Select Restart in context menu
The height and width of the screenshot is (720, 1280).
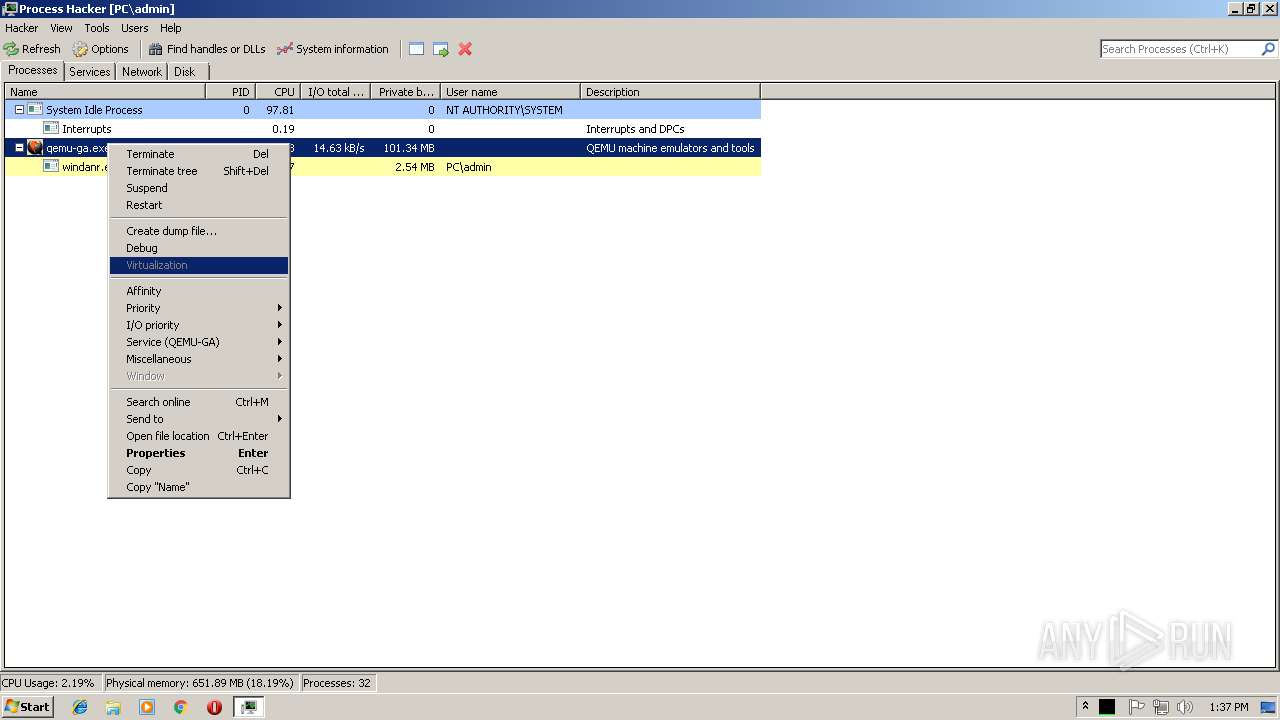click(x=199, y=205)
